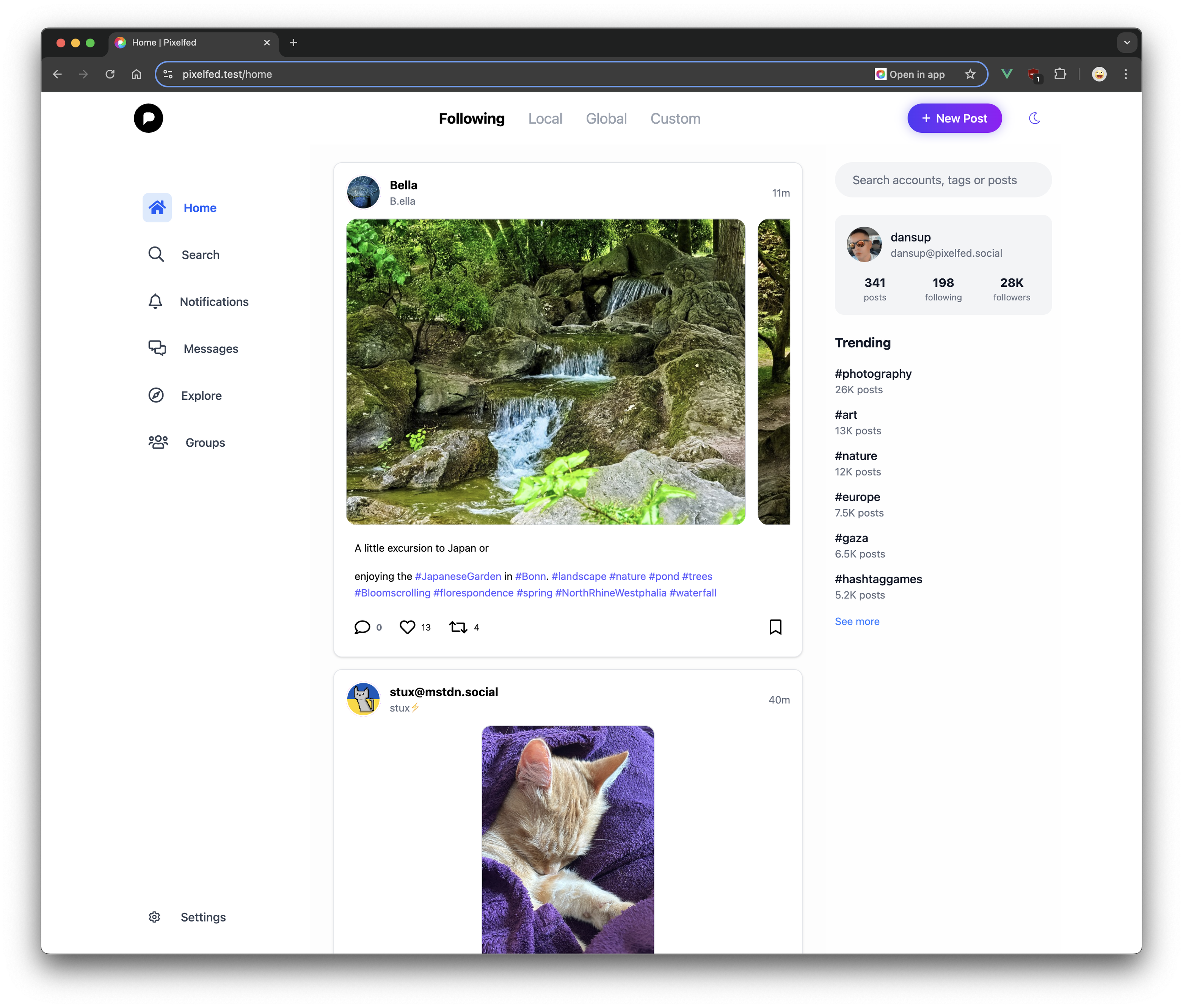Click the Search magnifier icon in sidebar
The width and height of the screenshot is (1183, 1008).
(x=156, y=254)
